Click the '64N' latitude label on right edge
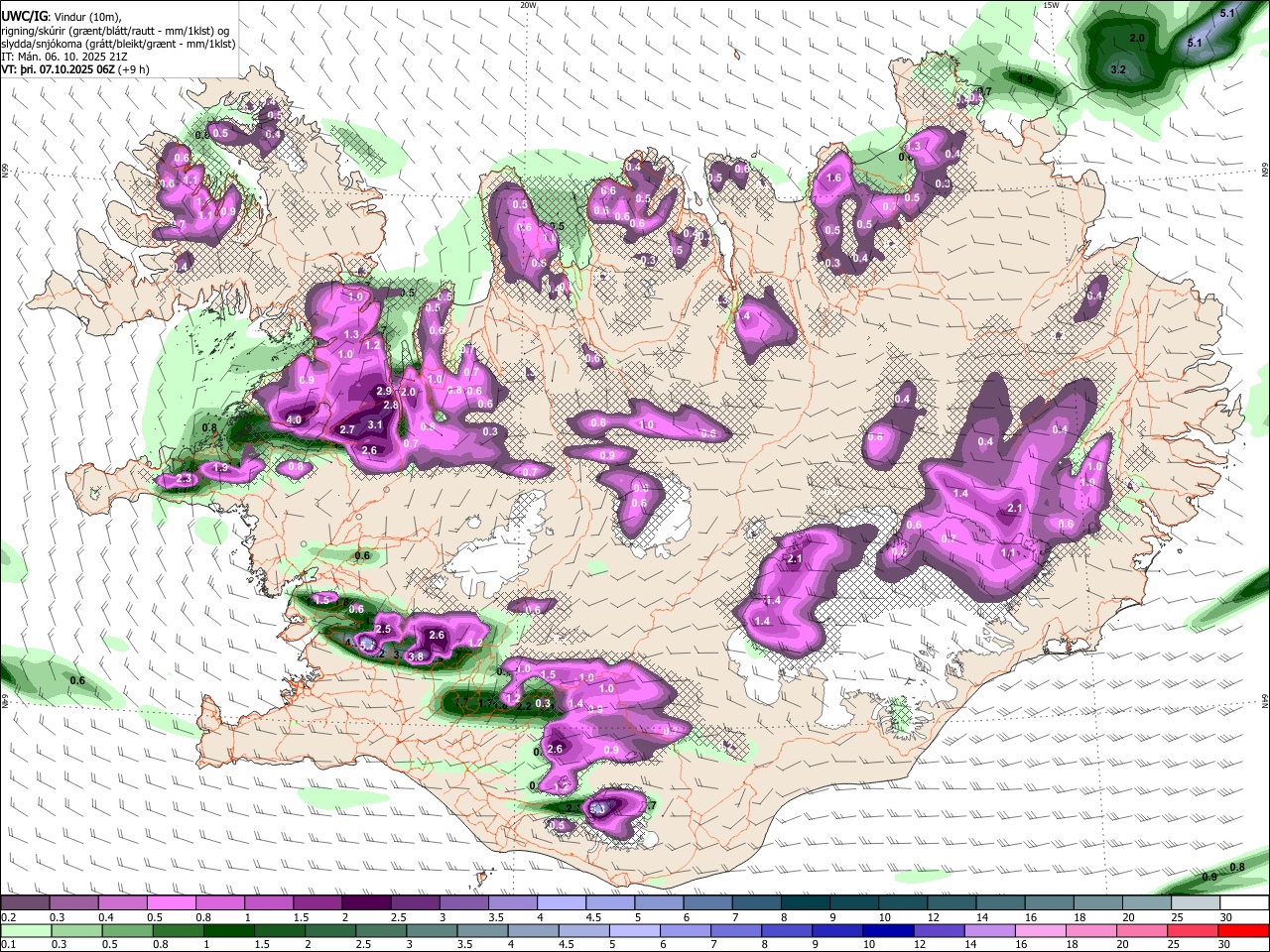 (x=1265, y=702)
